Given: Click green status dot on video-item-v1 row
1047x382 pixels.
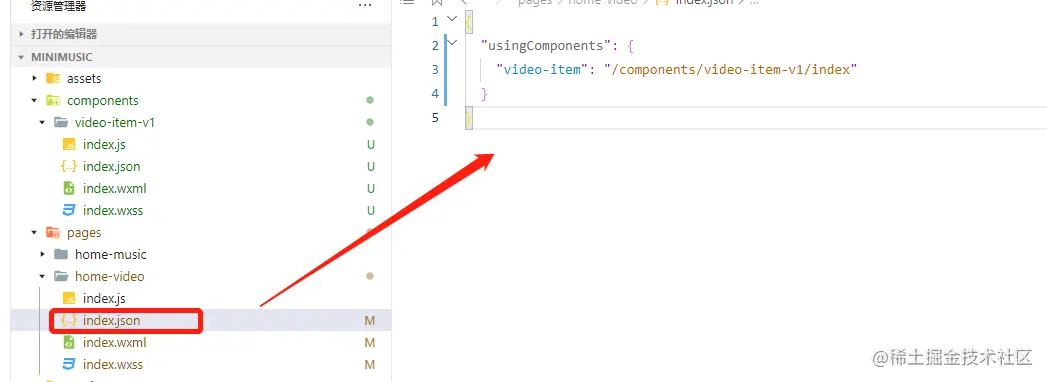Looking at the screenshot, I should point(370,122).
